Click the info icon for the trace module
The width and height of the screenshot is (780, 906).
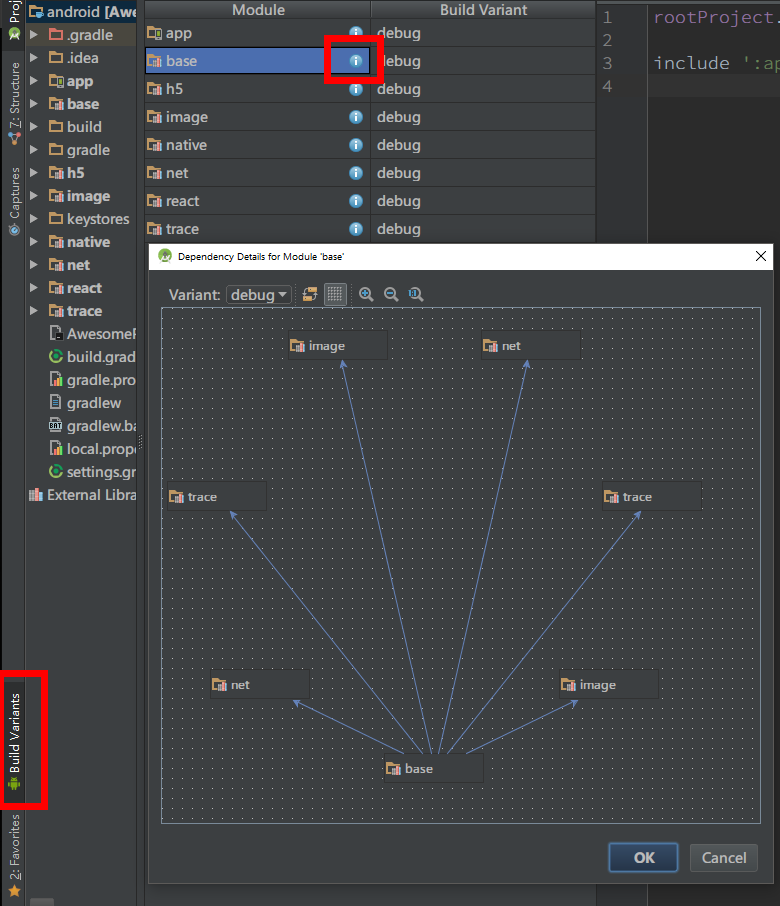coord(356,229)
